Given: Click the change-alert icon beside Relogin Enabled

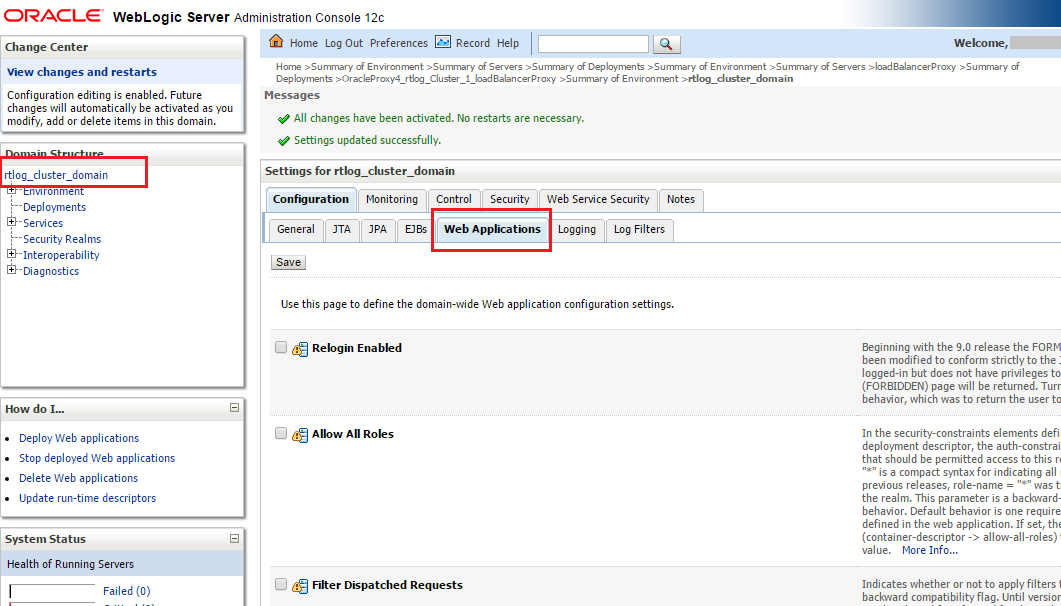Looking at the screenshot, I should (x=299, y=348).
